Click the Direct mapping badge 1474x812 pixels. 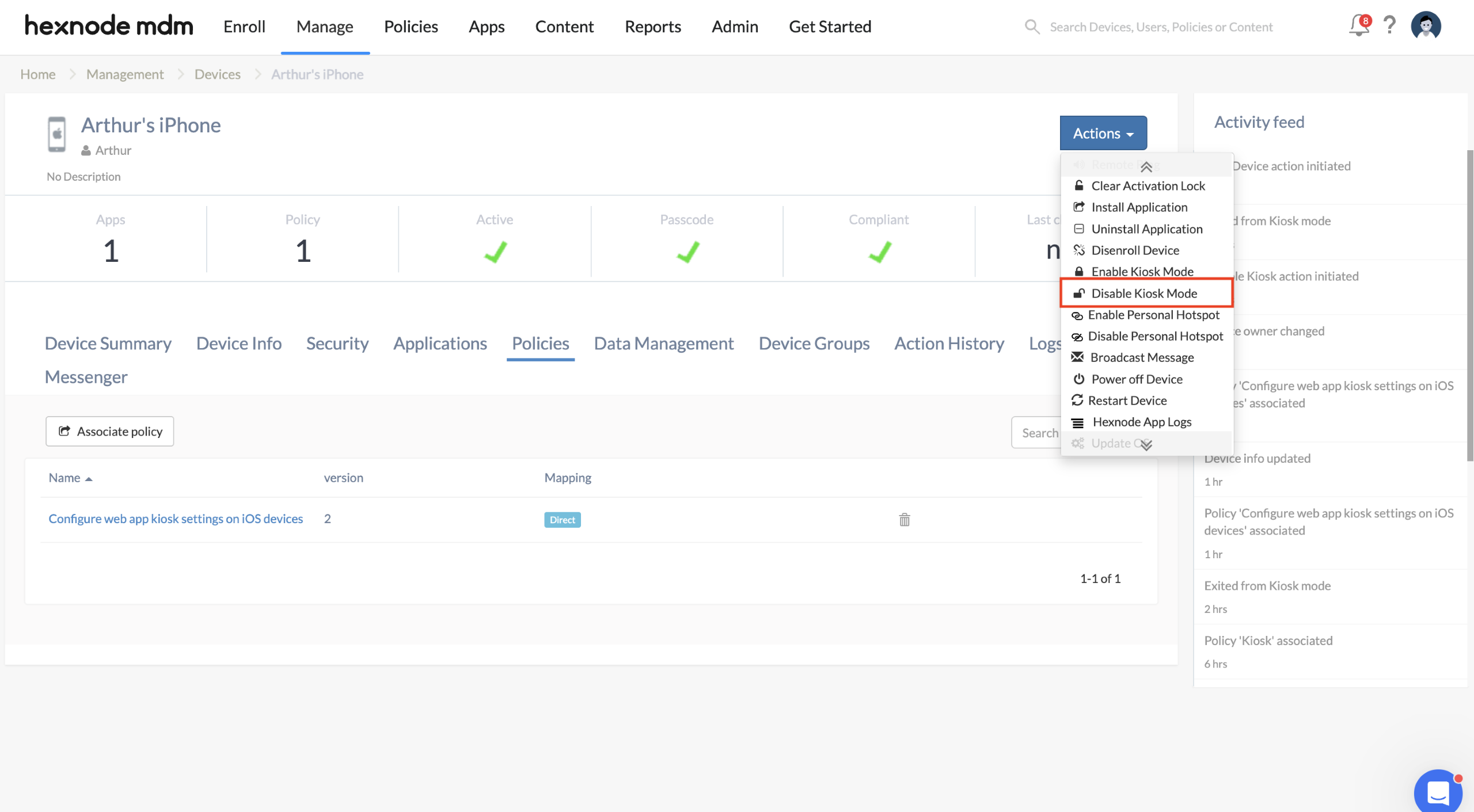tap(562, 520)
